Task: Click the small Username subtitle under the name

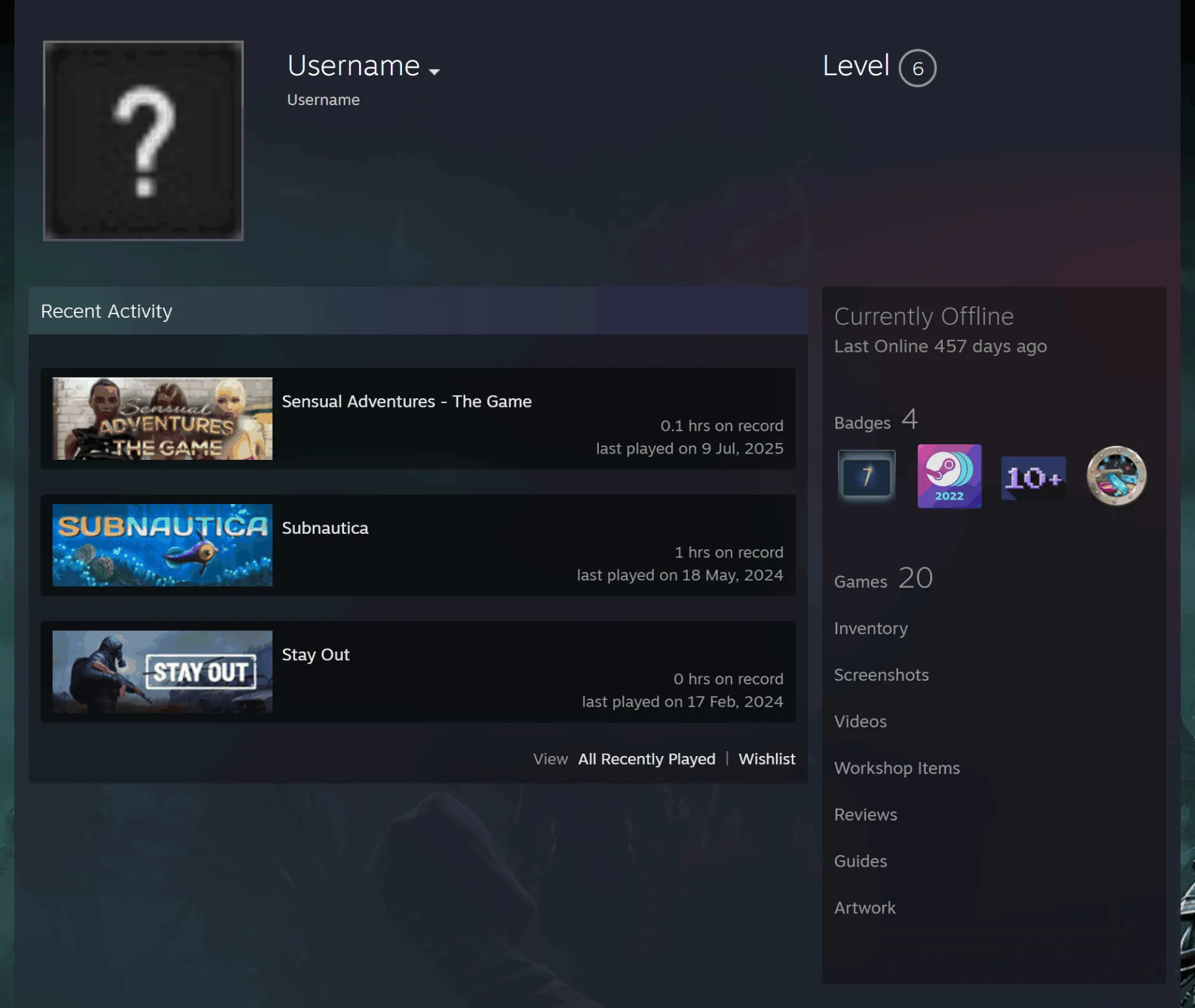Action: (x=323, y=100)
